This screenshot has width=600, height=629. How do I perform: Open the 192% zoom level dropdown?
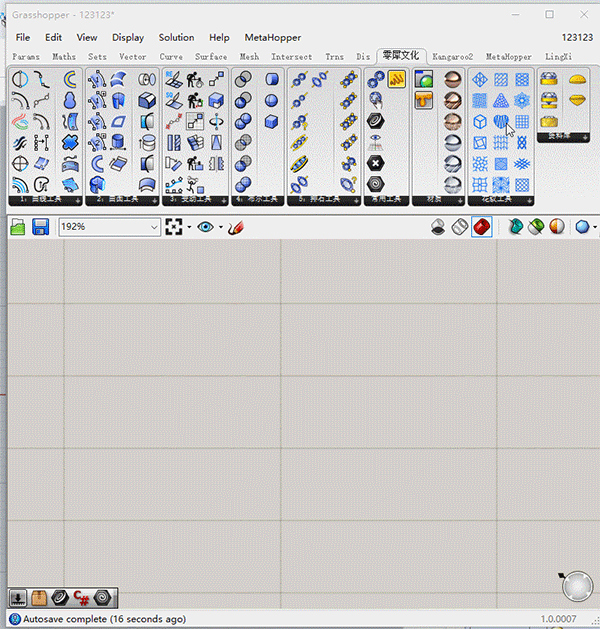point(109,227)
